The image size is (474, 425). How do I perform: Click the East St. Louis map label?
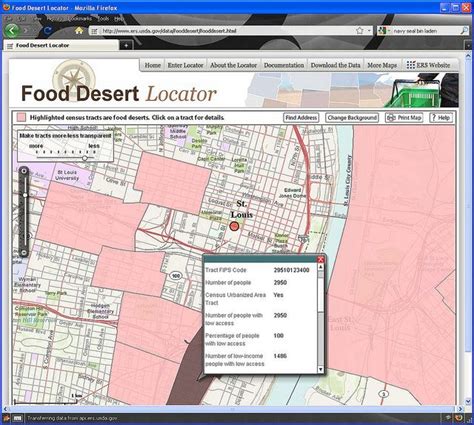click(x=340, y=323)
